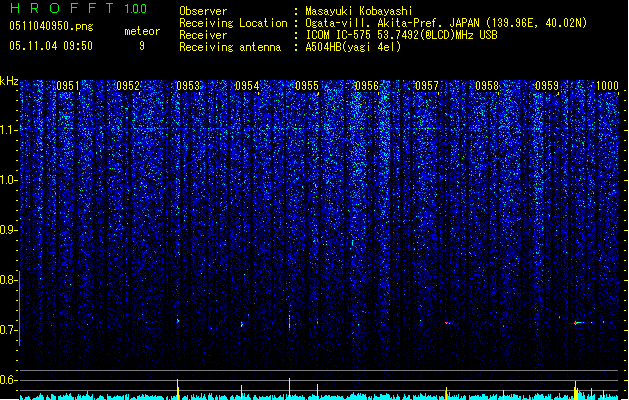Click the meteor echo after 0957
The width and height of the screenshot is (629, 400).
448,323
